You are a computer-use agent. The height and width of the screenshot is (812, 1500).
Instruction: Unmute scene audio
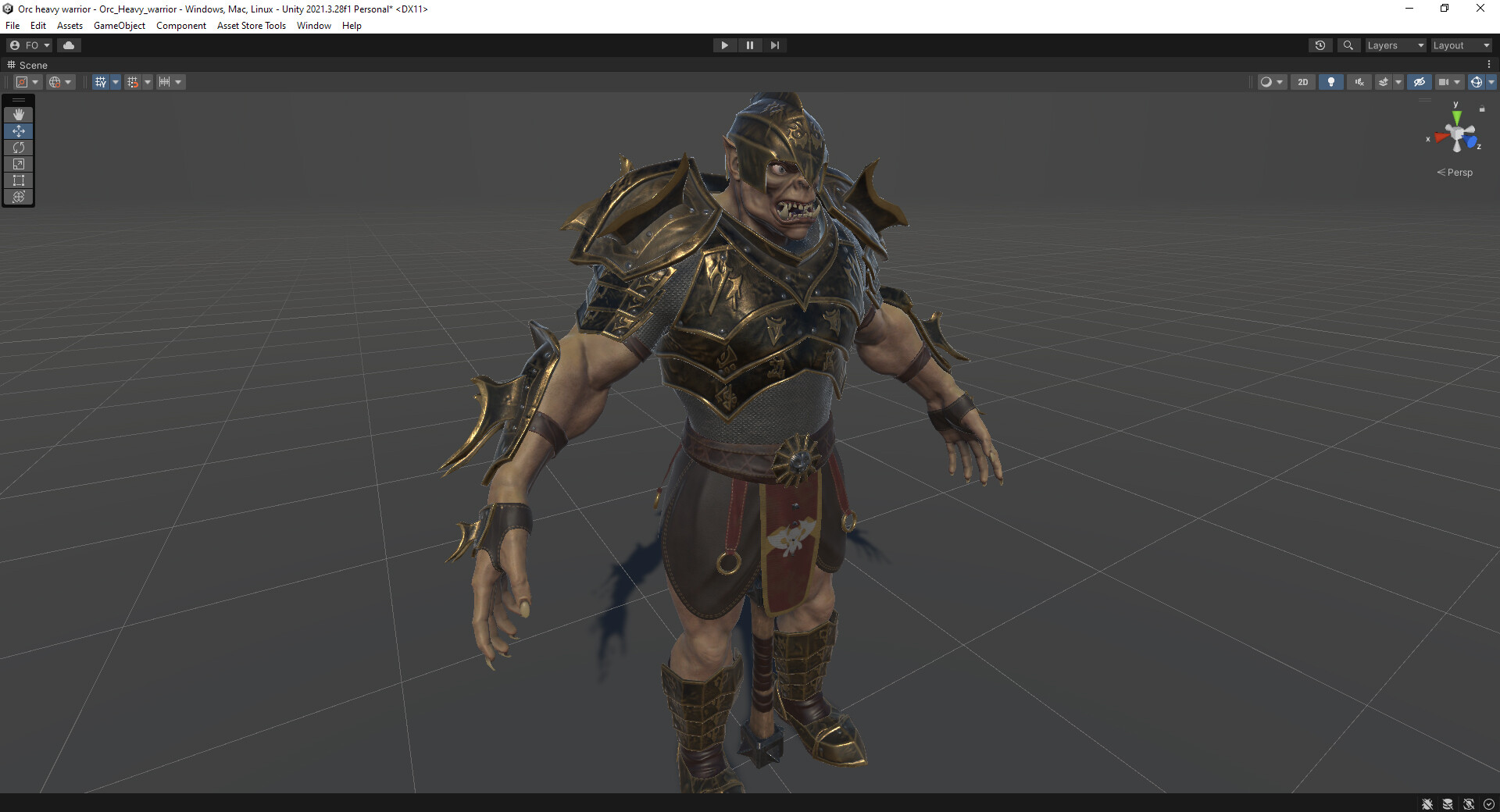pos(1359,82)
